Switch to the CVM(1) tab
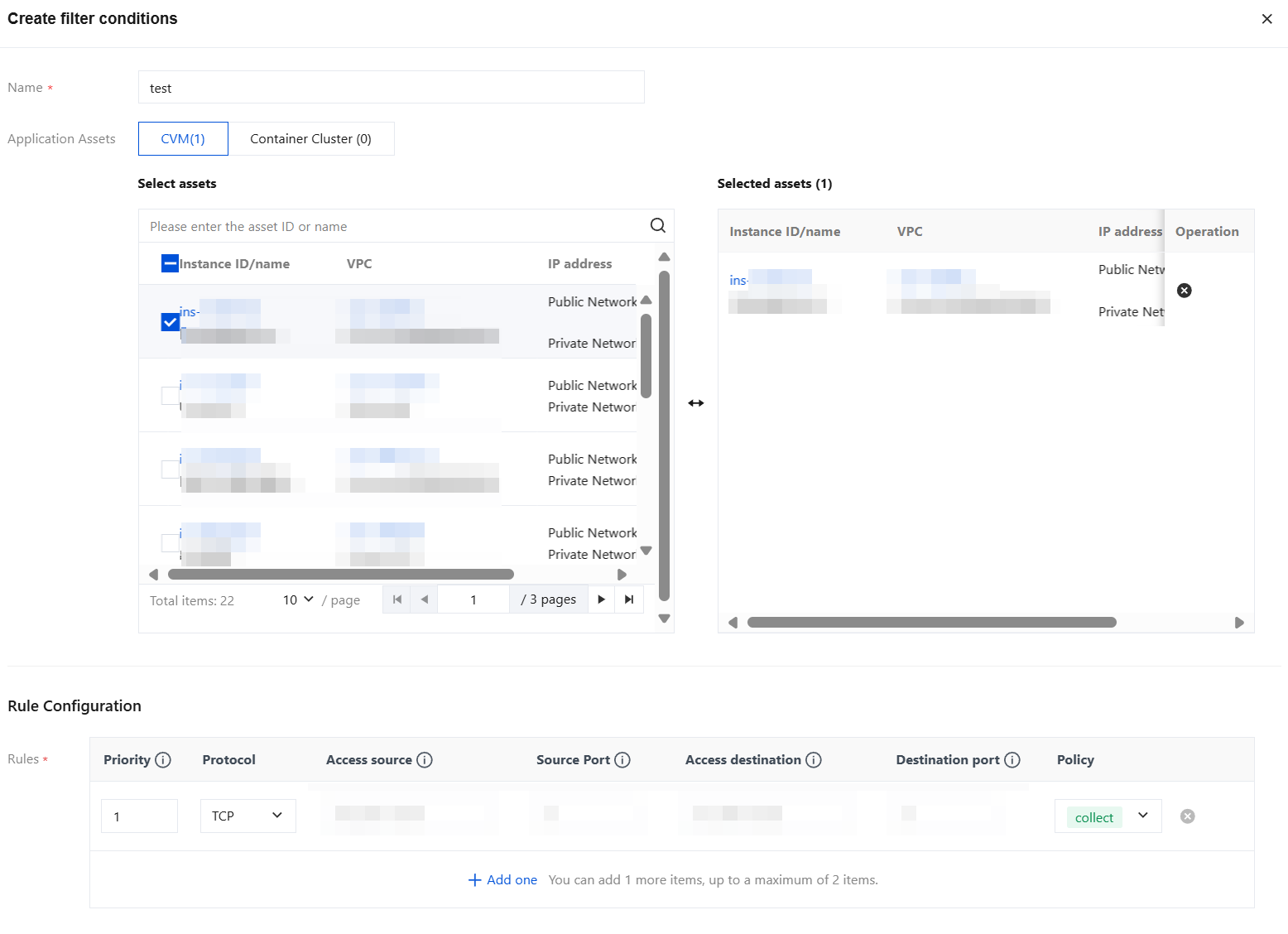 pyautogui.click(x=183, y=139)
